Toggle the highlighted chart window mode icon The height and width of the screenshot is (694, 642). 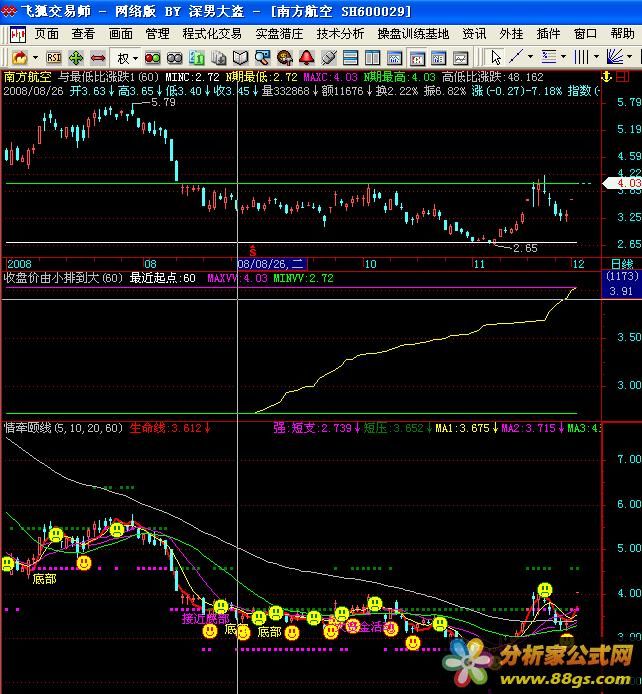(x=417, y=58)
